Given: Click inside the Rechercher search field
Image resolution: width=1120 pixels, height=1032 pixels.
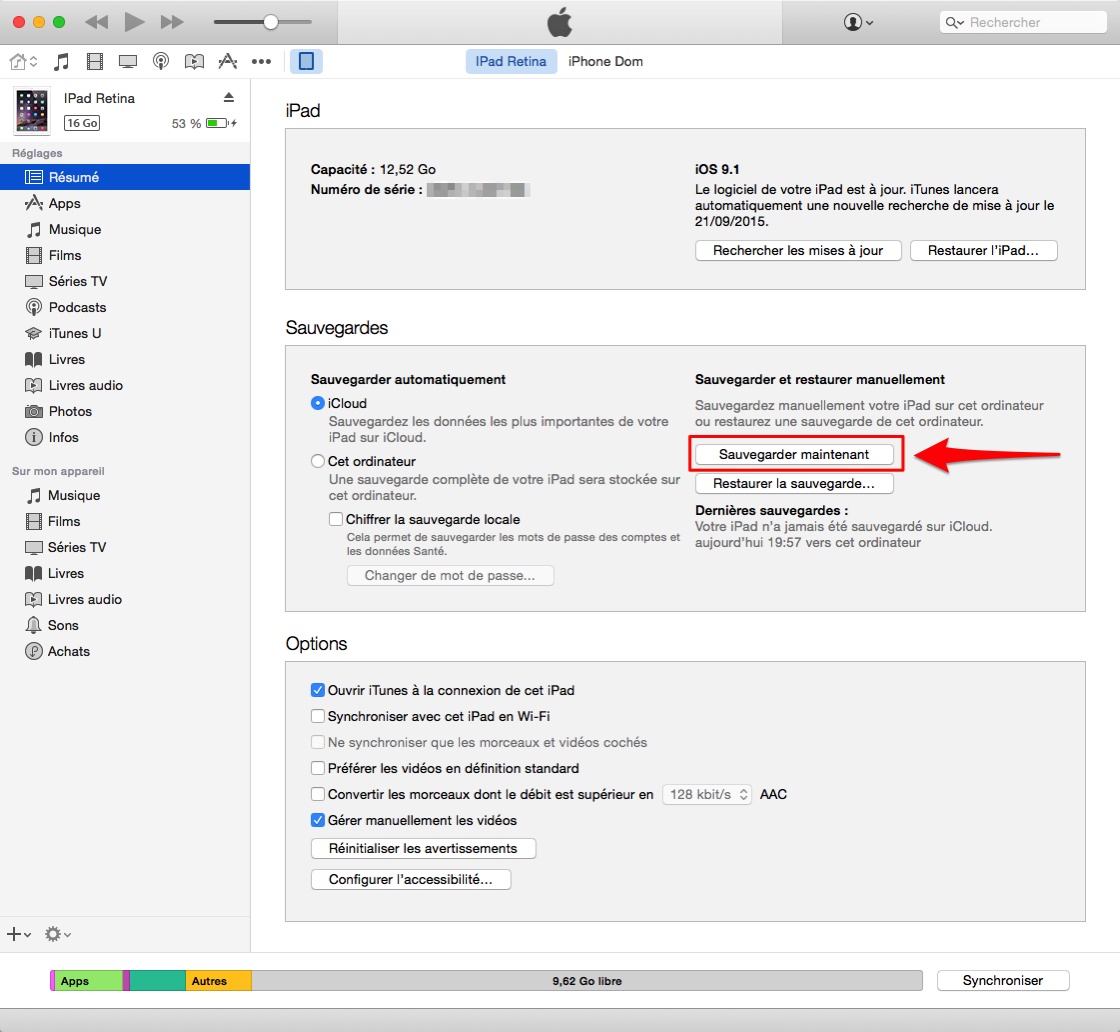Looking at the screenshot, I should tap(1022, 21).
